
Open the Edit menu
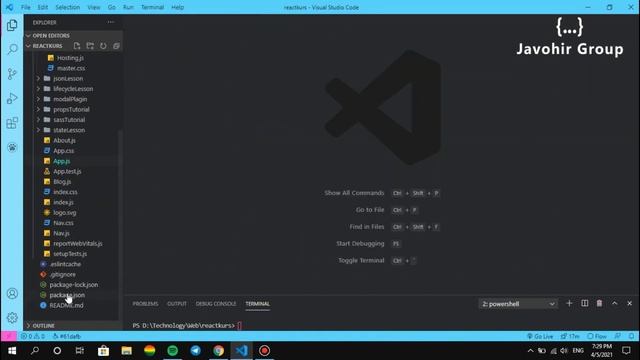[x=42, y=7]
